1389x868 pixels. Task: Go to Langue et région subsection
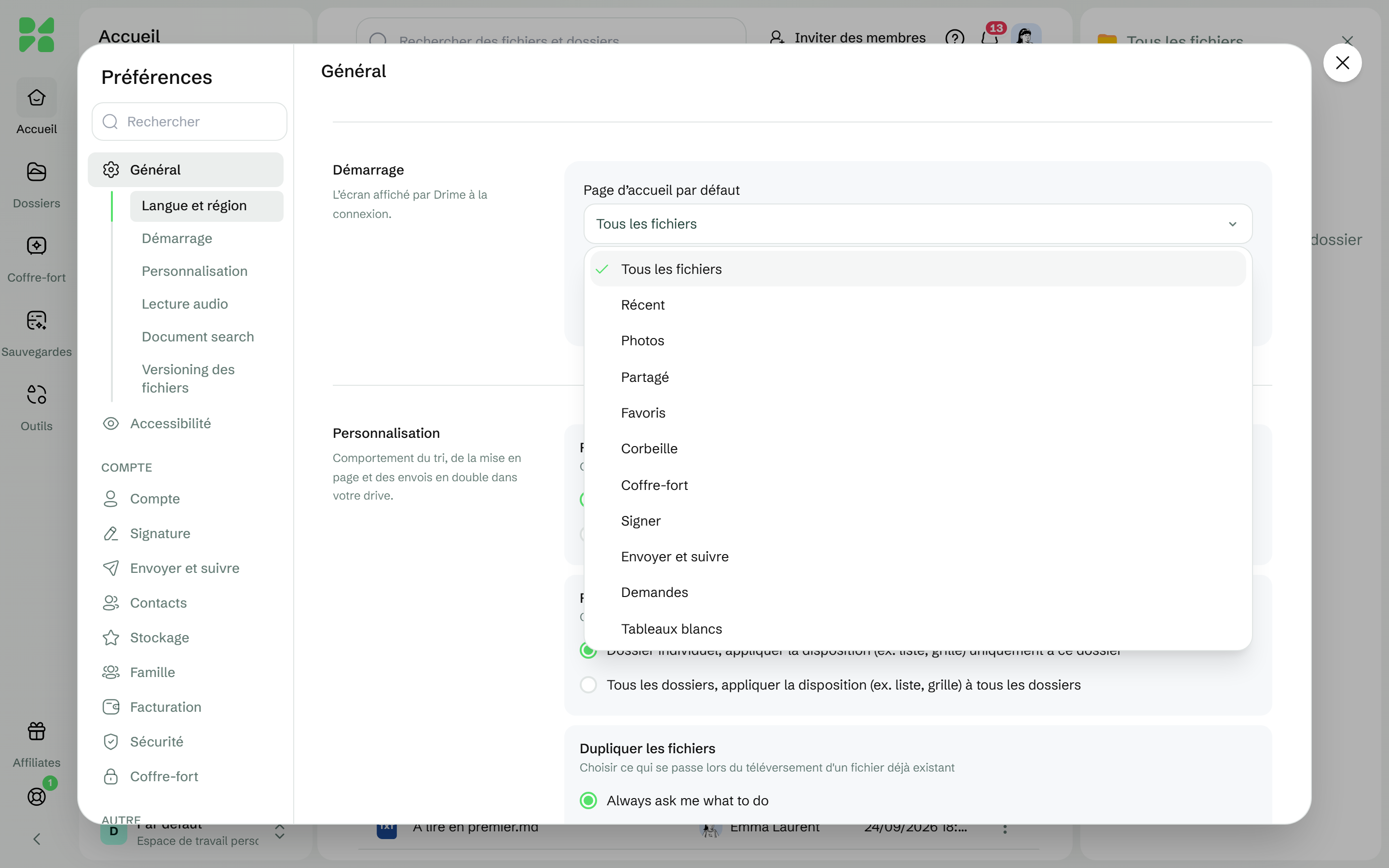[x=206, y=206]
